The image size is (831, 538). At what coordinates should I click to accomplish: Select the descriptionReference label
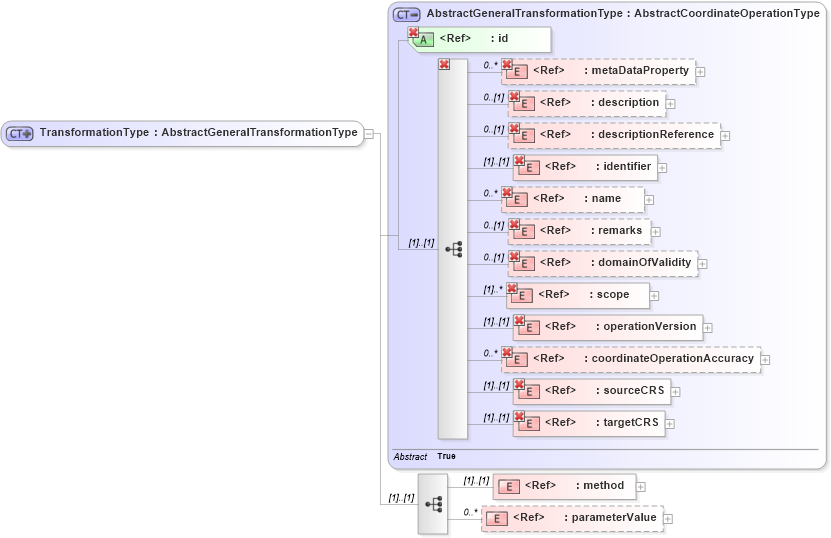[656, 135]
